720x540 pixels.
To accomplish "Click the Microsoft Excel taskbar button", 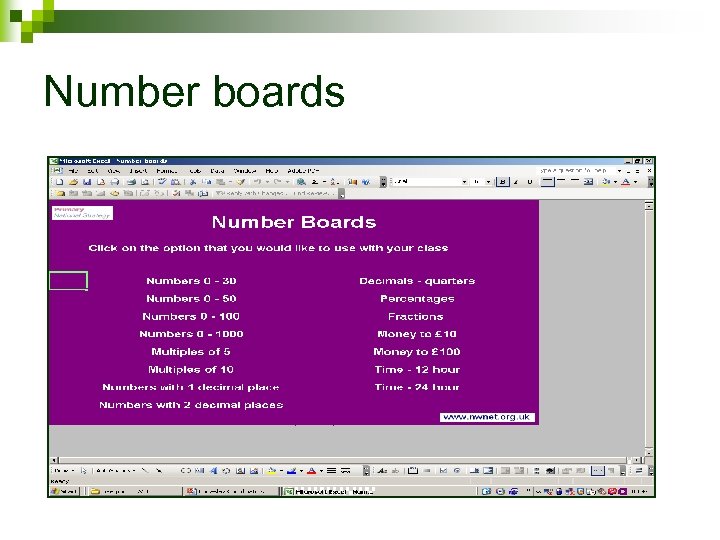I will coord(330,491).
